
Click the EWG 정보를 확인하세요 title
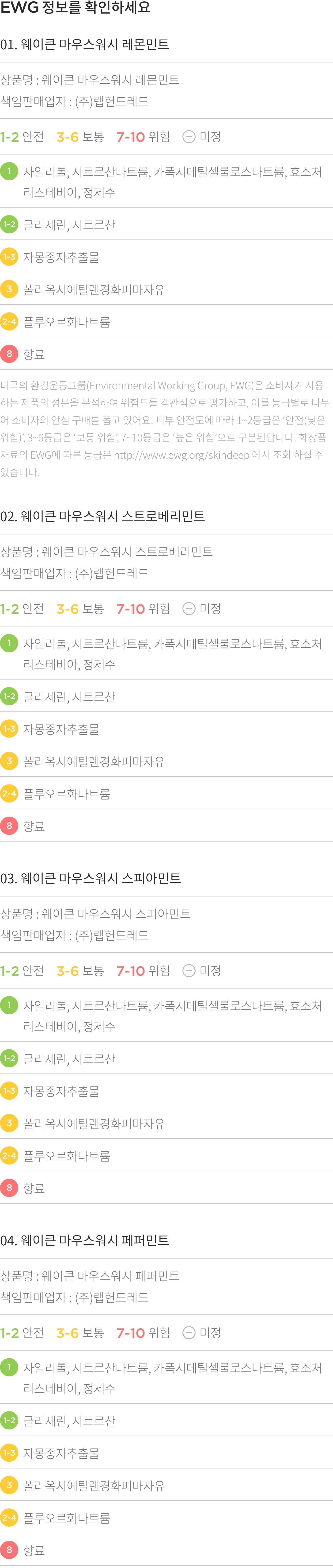click(x=75, y=8)
